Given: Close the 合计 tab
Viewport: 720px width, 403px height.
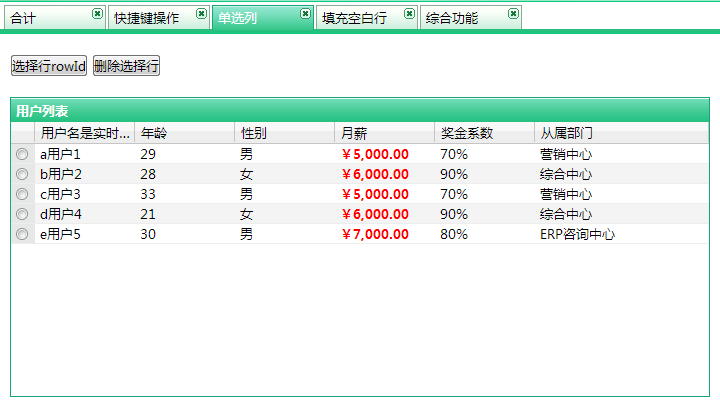Looking at the screenshot, I should (97, 14).
